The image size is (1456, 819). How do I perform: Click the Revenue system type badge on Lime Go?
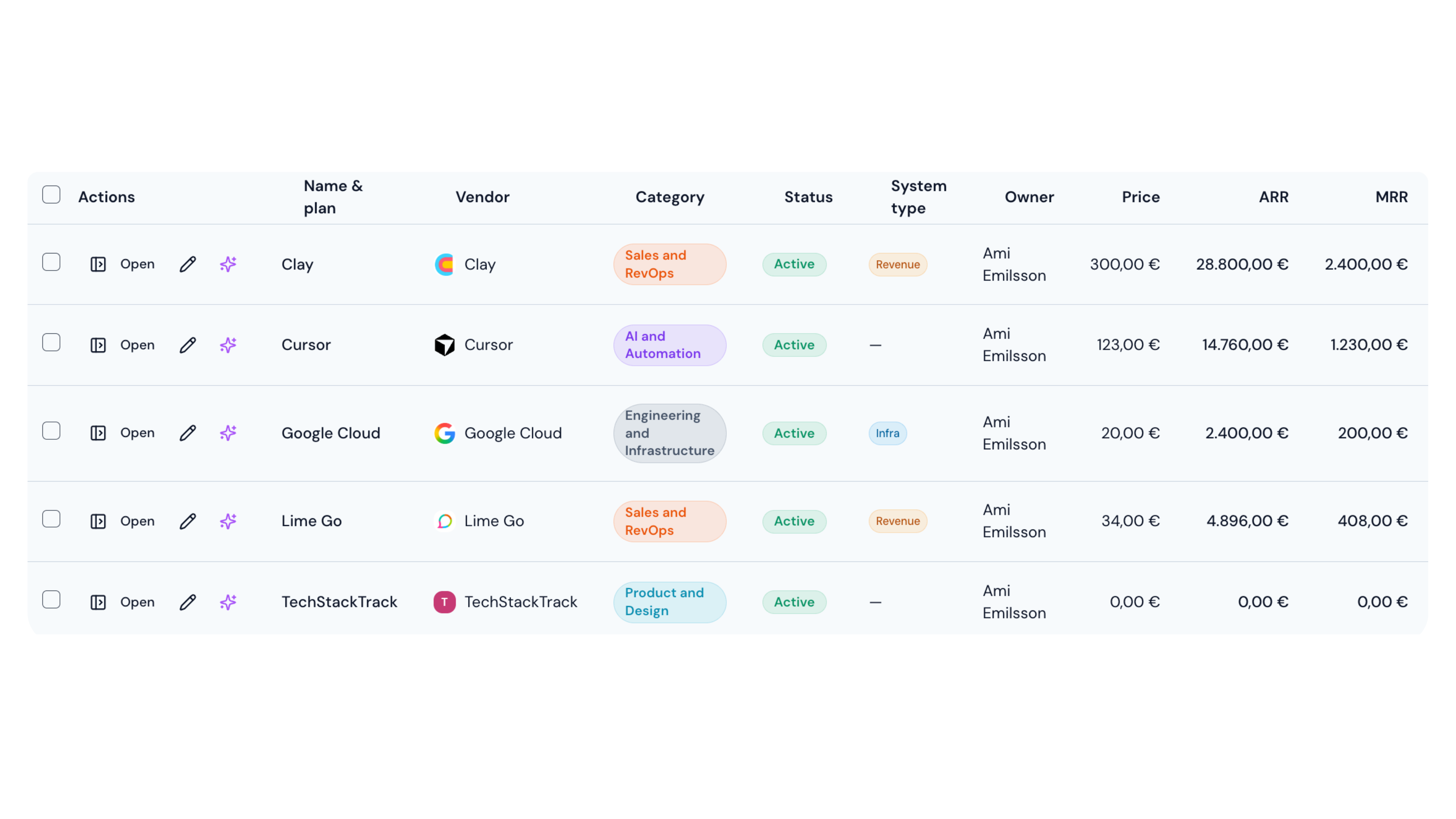click(x=898, y=521)
